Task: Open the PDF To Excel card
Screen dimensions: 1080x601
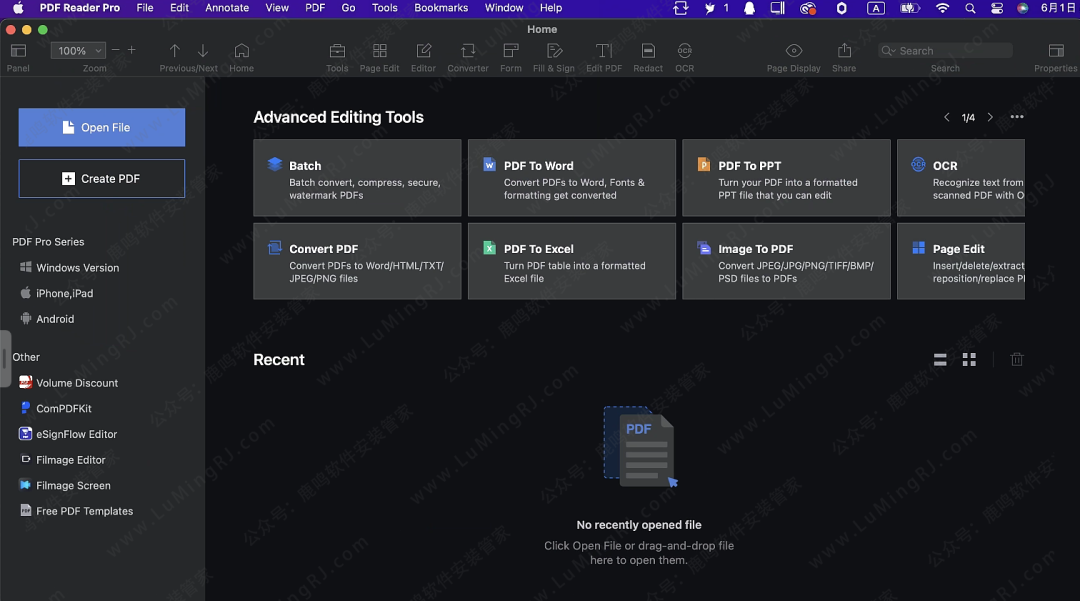Action: (x=572, y=261)
